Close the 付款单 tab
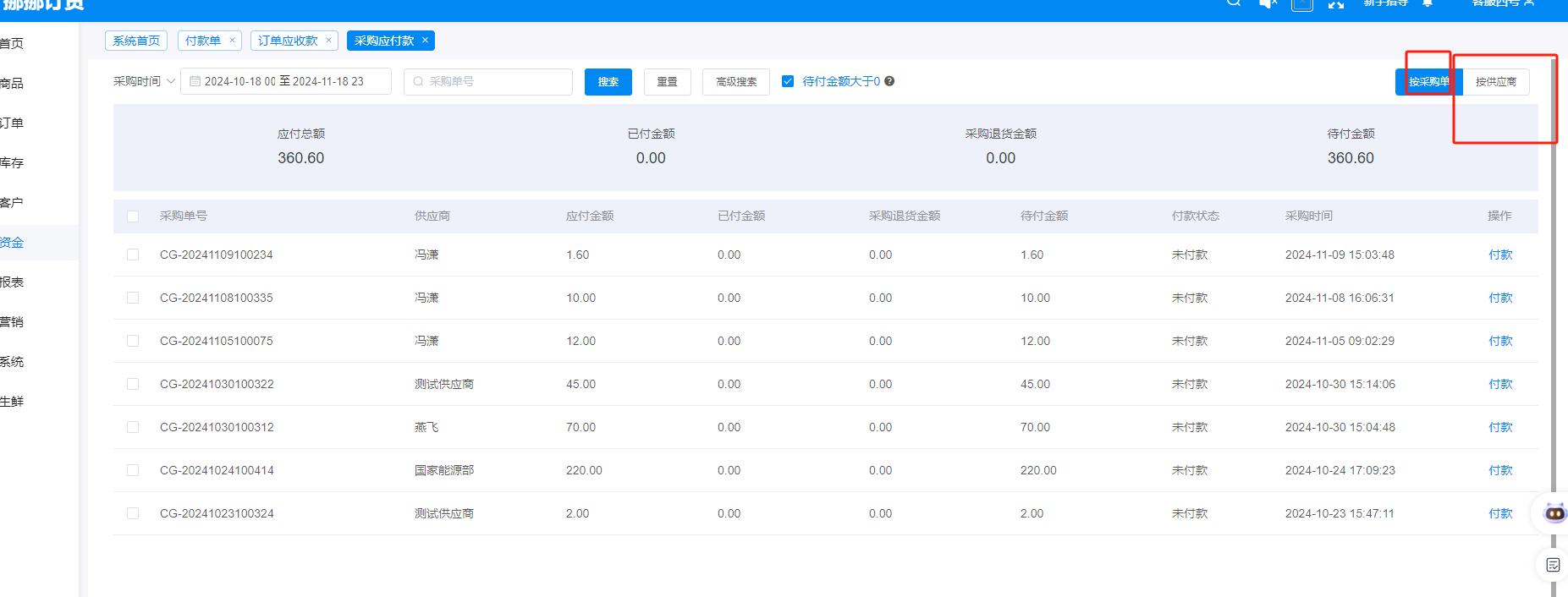 point(232,40)
